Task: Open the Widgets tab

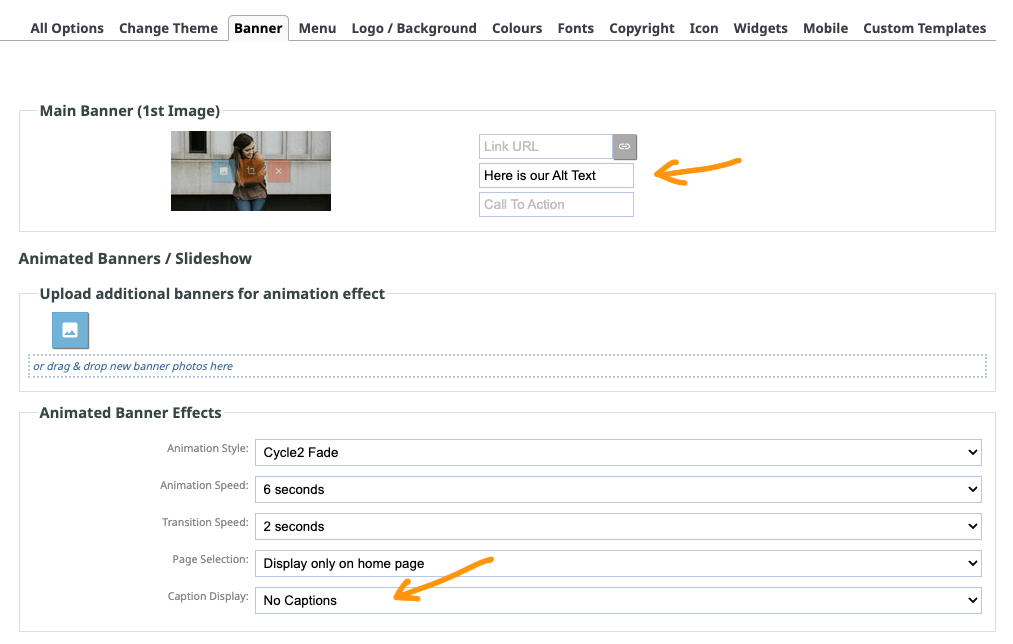Action: (x=760, y=28)
